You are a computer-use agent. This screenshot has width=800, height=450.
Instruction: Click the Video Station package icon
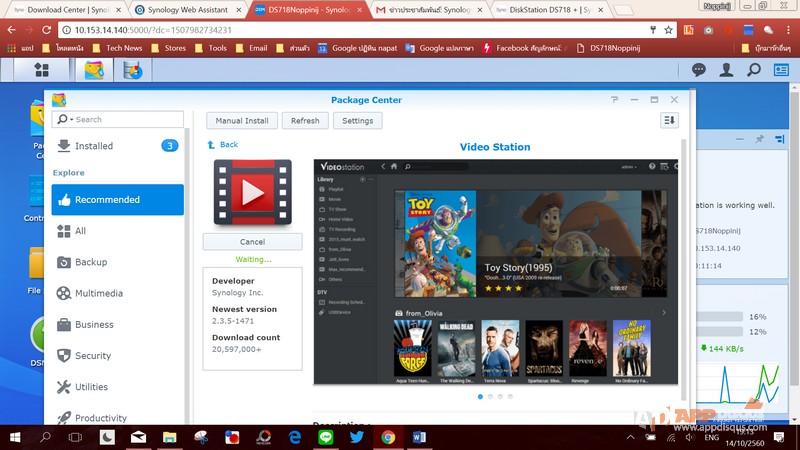[253, 192]
